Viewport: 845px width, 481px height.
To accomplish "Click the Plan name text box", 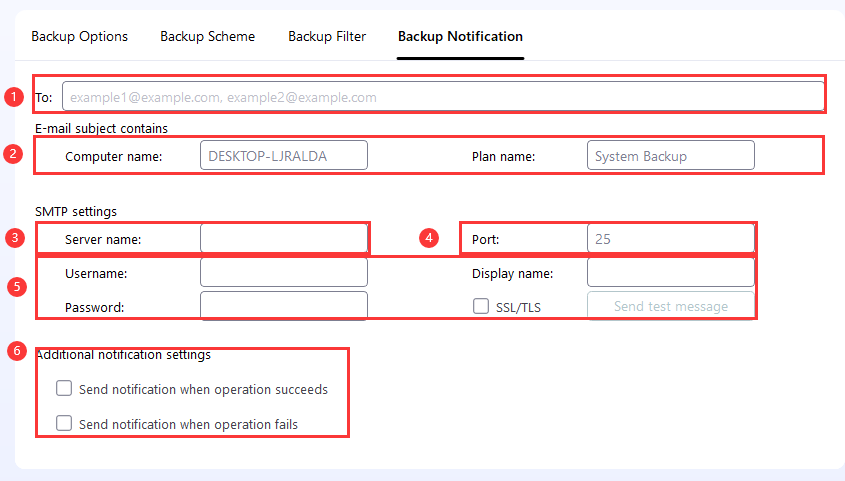I will (x=670, y=156).
